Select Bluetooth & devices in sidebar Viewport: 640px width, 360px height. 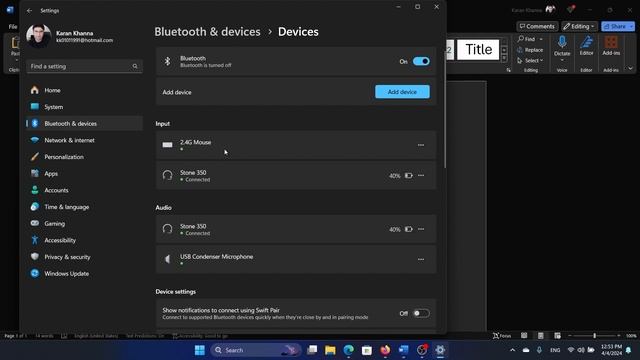point(84,124)
